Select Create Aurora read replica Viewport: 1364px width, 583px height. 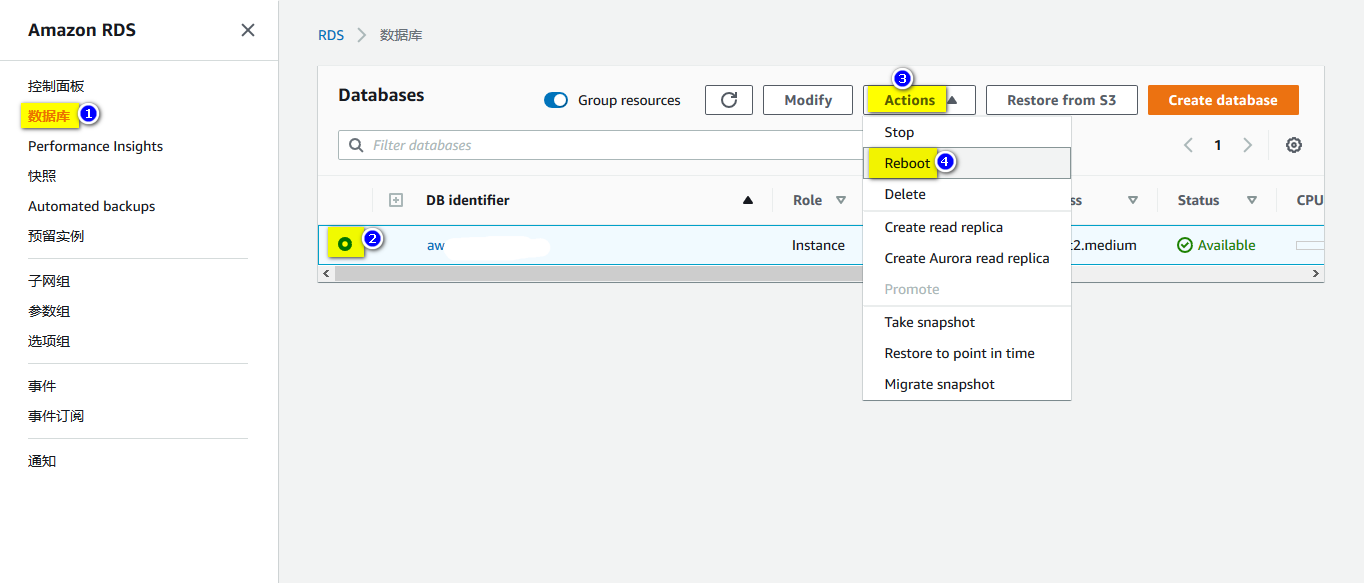pyautogui.click(x=967, y=258)
